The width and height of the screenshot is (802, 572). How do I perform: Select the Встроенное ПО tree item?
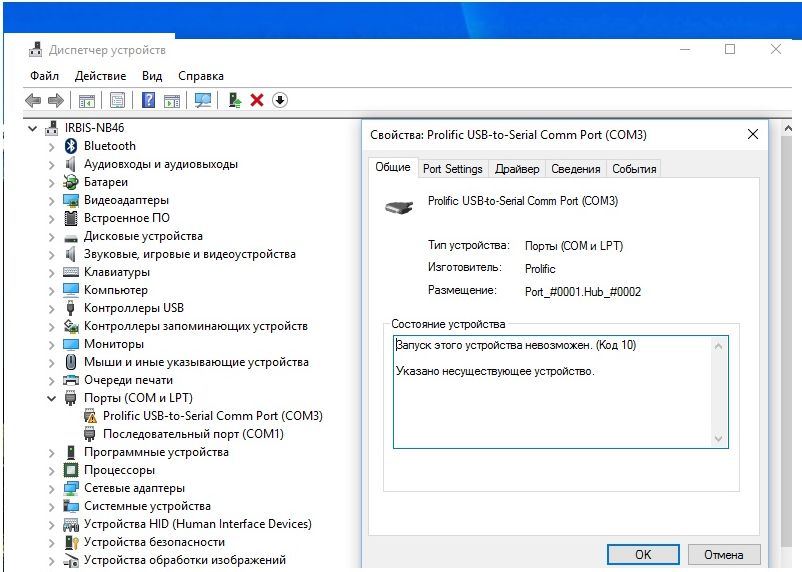127,218
